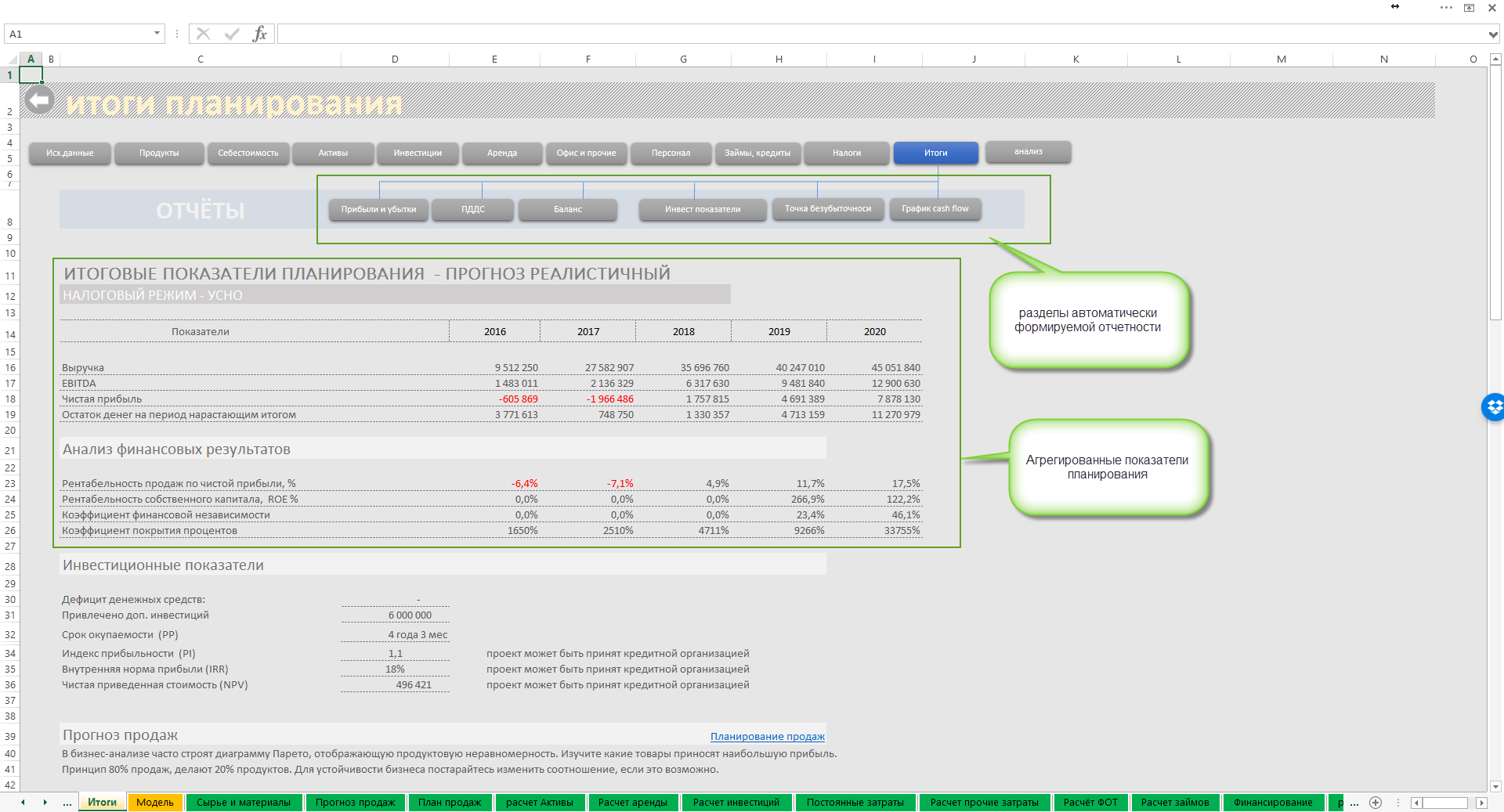The height and width of the screenshot is (812, 1504).
Task: Click the Dropbox badge icon at right edge
Action: [x=1494, y=407]
